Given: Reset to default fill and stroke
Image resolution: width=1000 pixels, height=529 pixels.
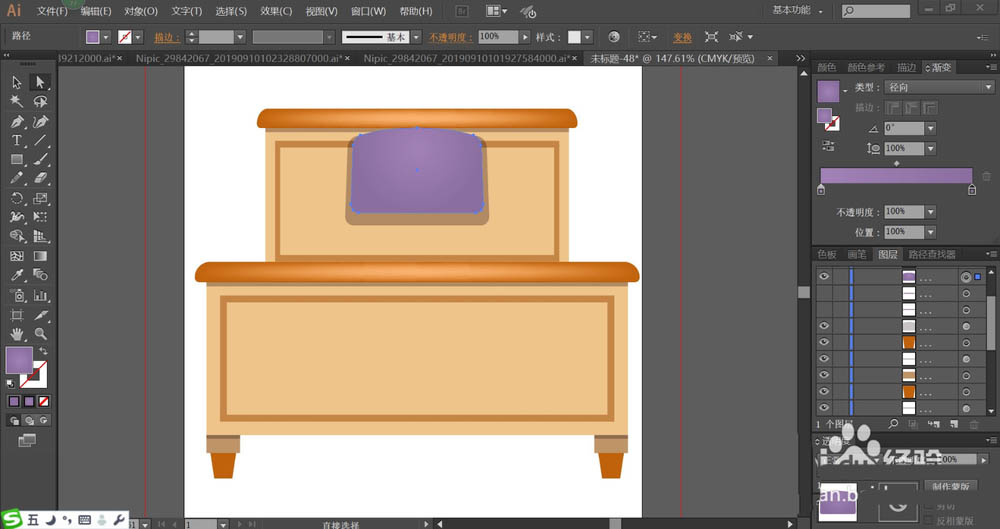Looking at the screenshot, I should coord(10,384).
